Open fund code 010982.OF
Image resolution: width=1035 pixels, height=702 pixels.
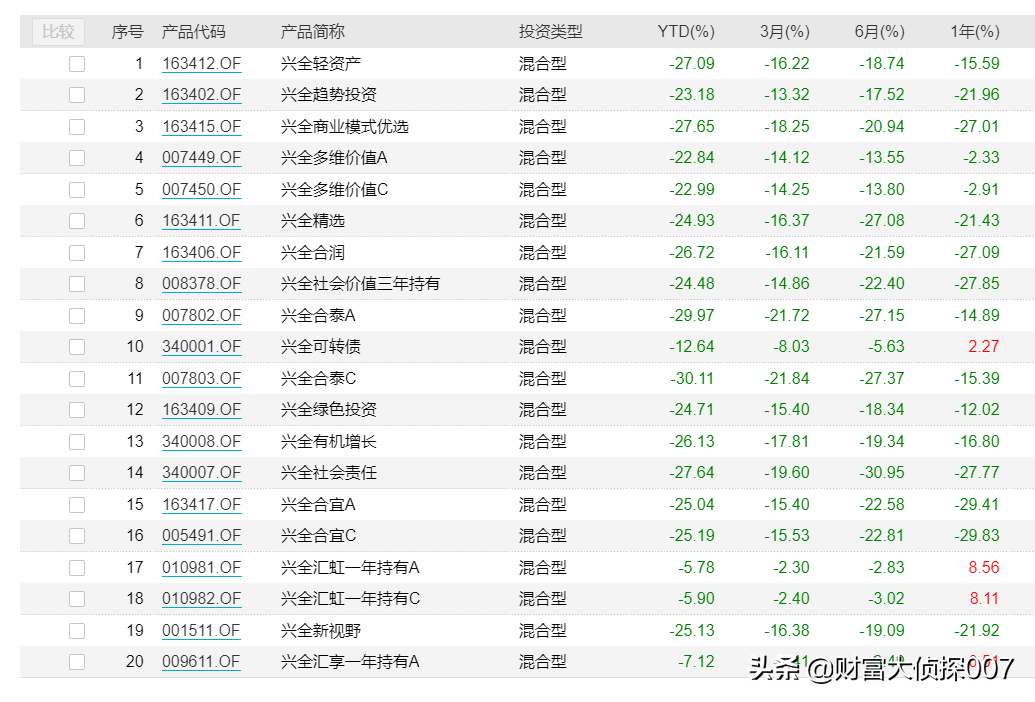(201, 599)
